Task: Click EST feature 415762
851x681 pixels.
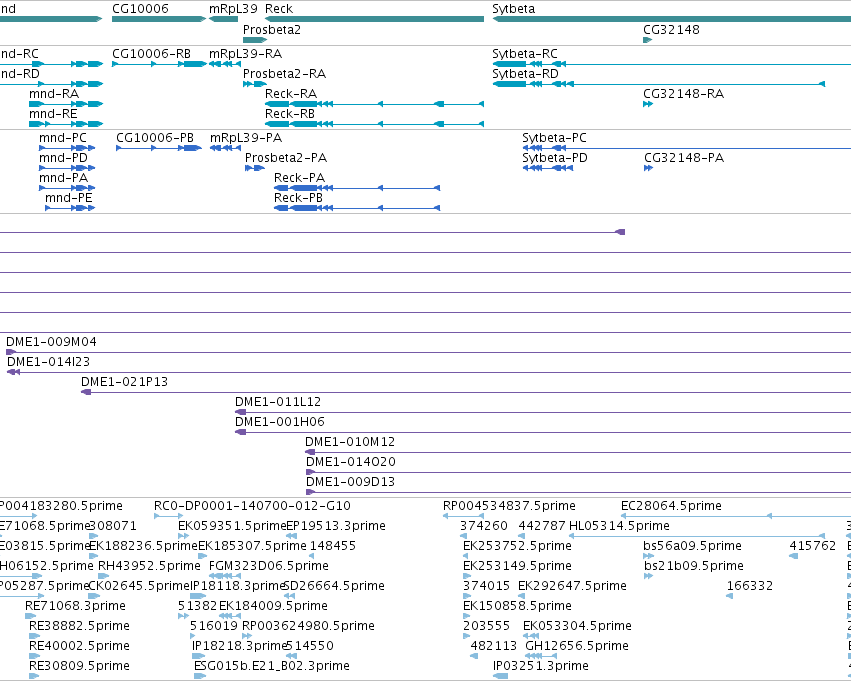Action: click(x=812, y=545)
